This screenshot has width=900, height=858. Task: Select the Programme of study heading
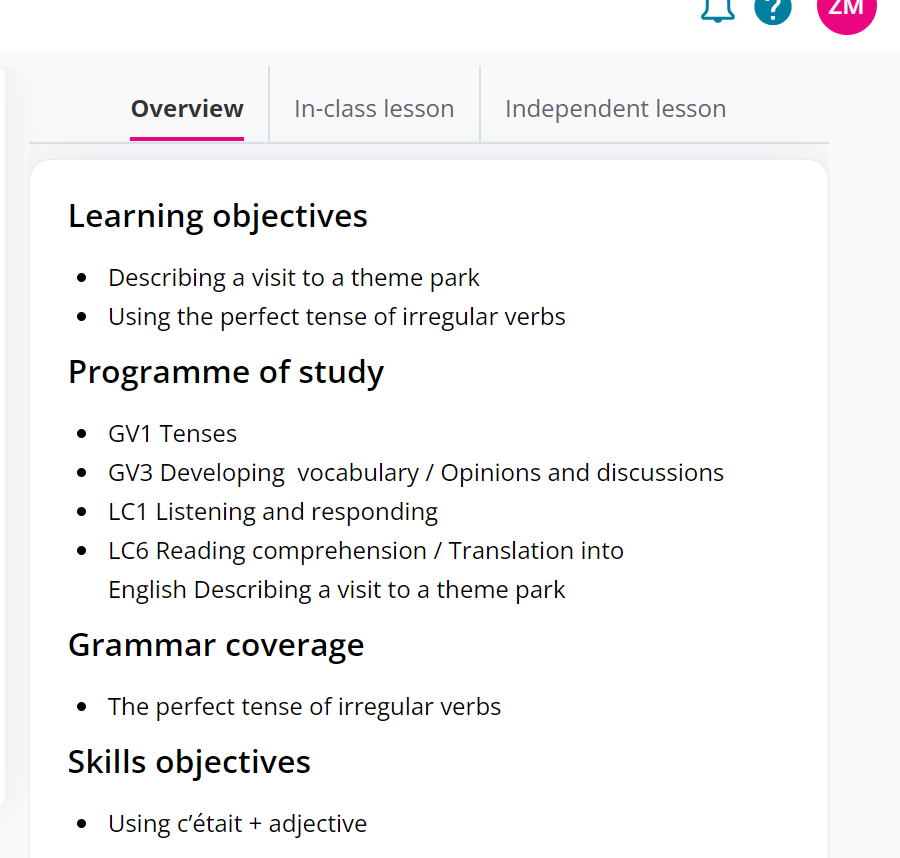(x=225, y=371)
